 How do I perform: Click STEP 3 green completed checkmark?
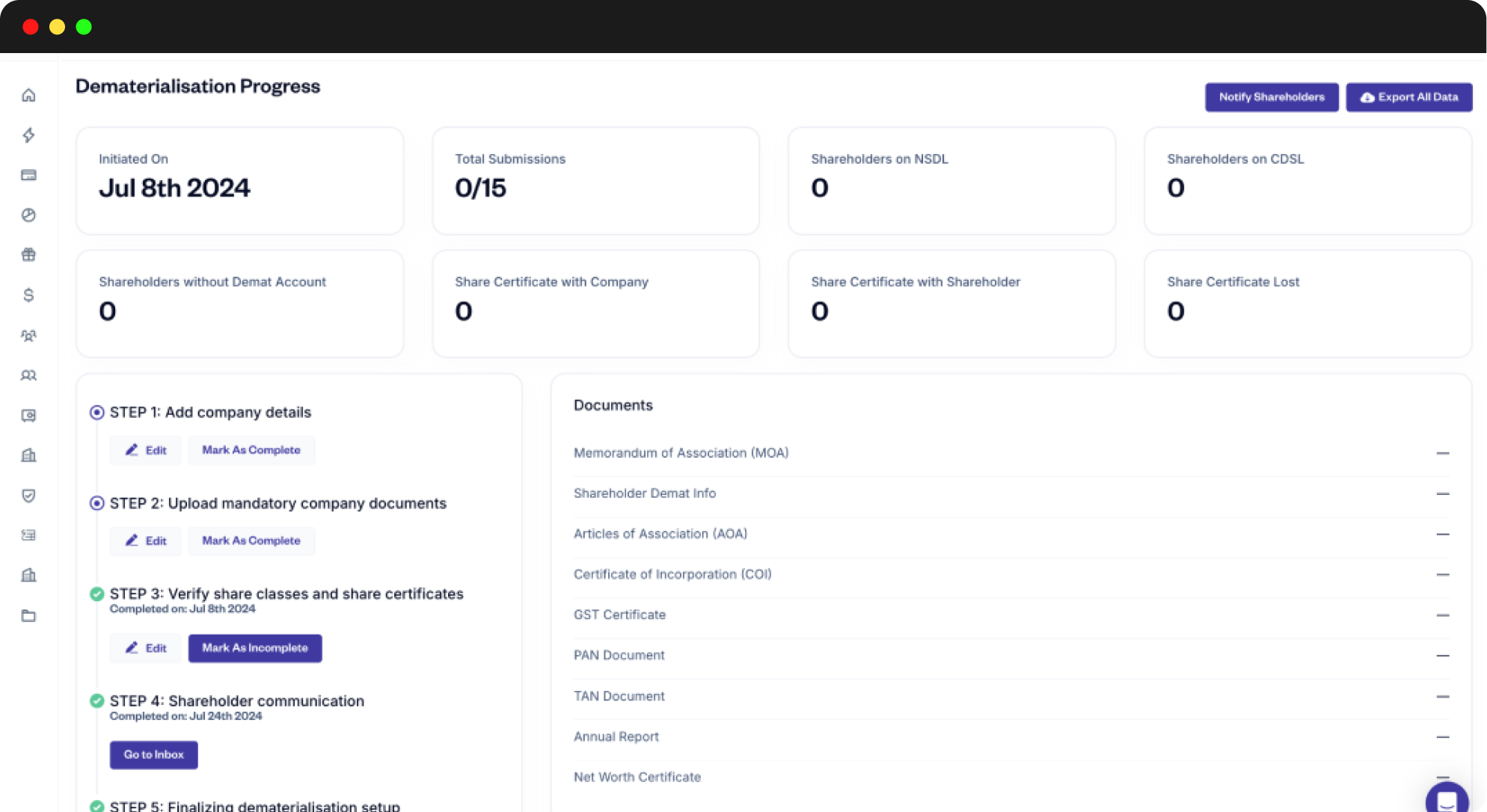(x=96, y=594)
